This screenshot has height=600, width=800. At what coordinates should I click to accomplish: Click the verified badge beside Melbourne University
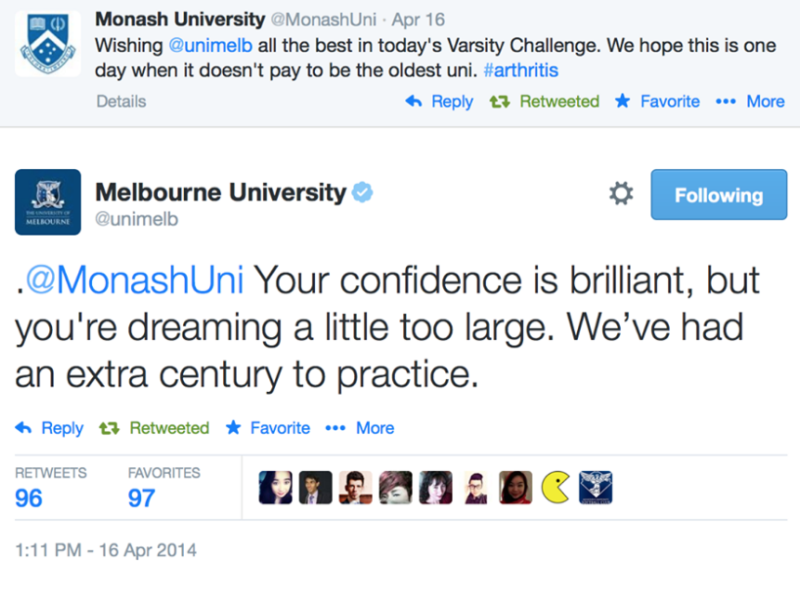point(362,192)
